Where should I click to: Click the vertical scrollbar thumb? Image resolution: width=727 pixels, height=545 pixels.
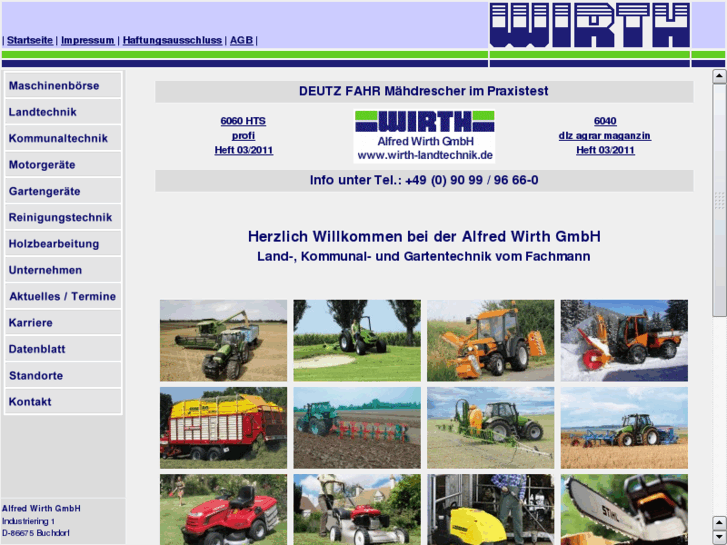tap(719, 200)
